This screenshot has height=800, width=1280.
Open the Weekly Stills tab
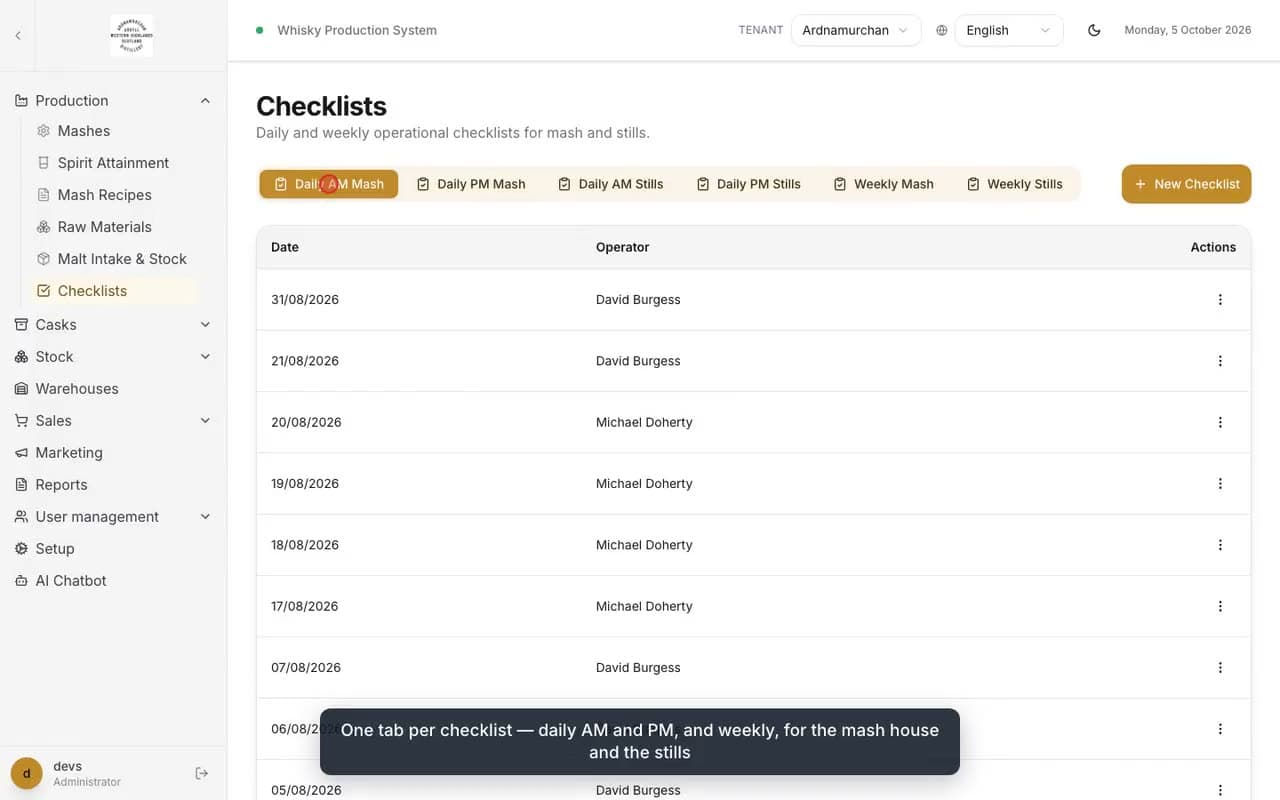pyautogui.click(x=1015, y=184)
